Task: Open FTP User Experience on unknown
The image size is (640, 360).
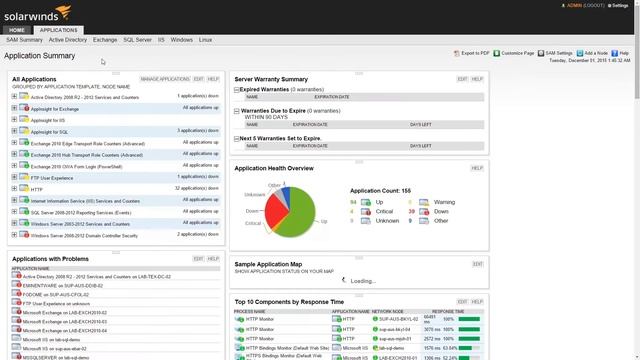Action: point(56,304)
